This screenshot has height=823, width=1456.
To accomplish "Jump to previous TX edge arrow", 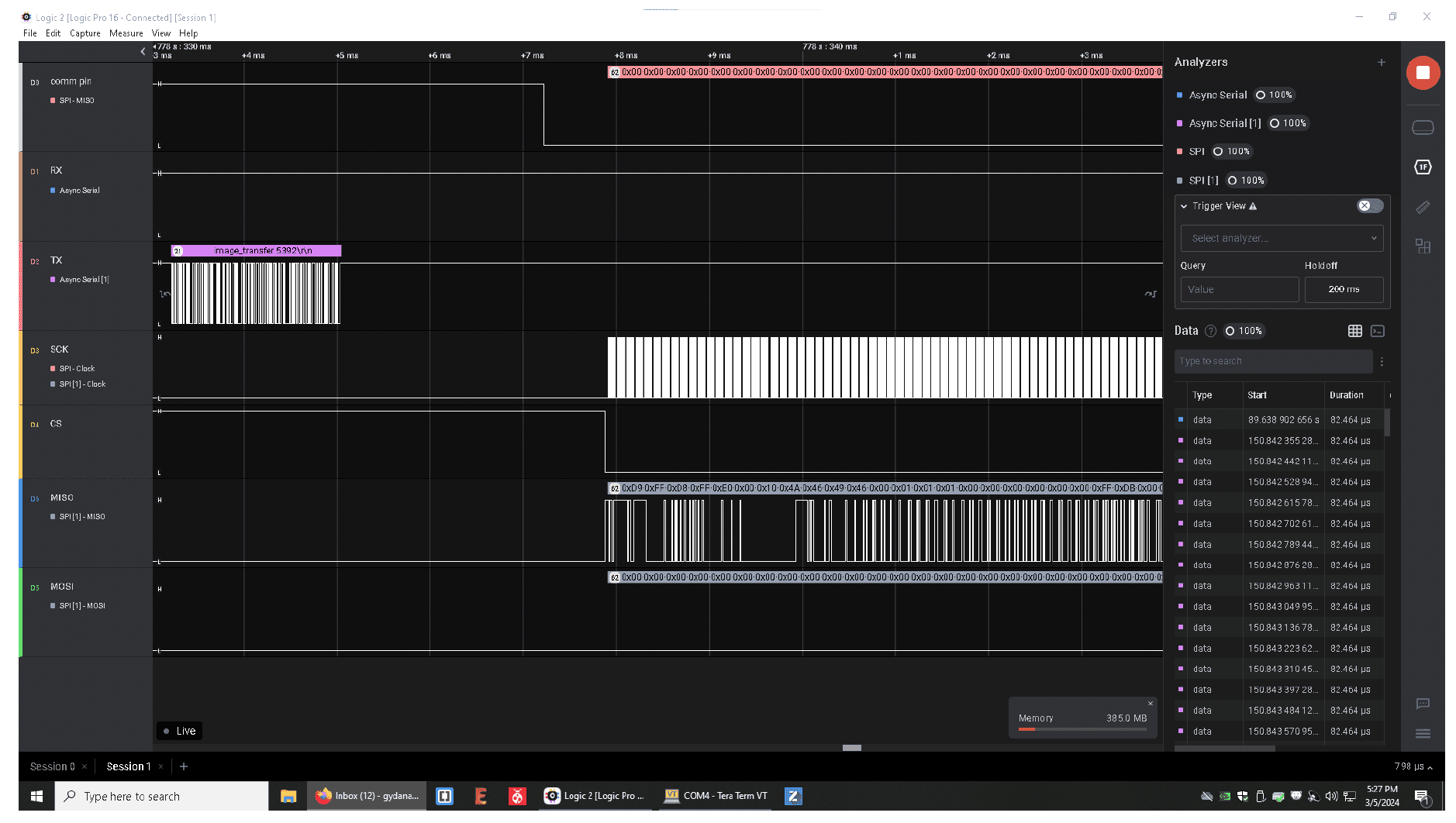I will pyautogui.click(x=164, y=294).
